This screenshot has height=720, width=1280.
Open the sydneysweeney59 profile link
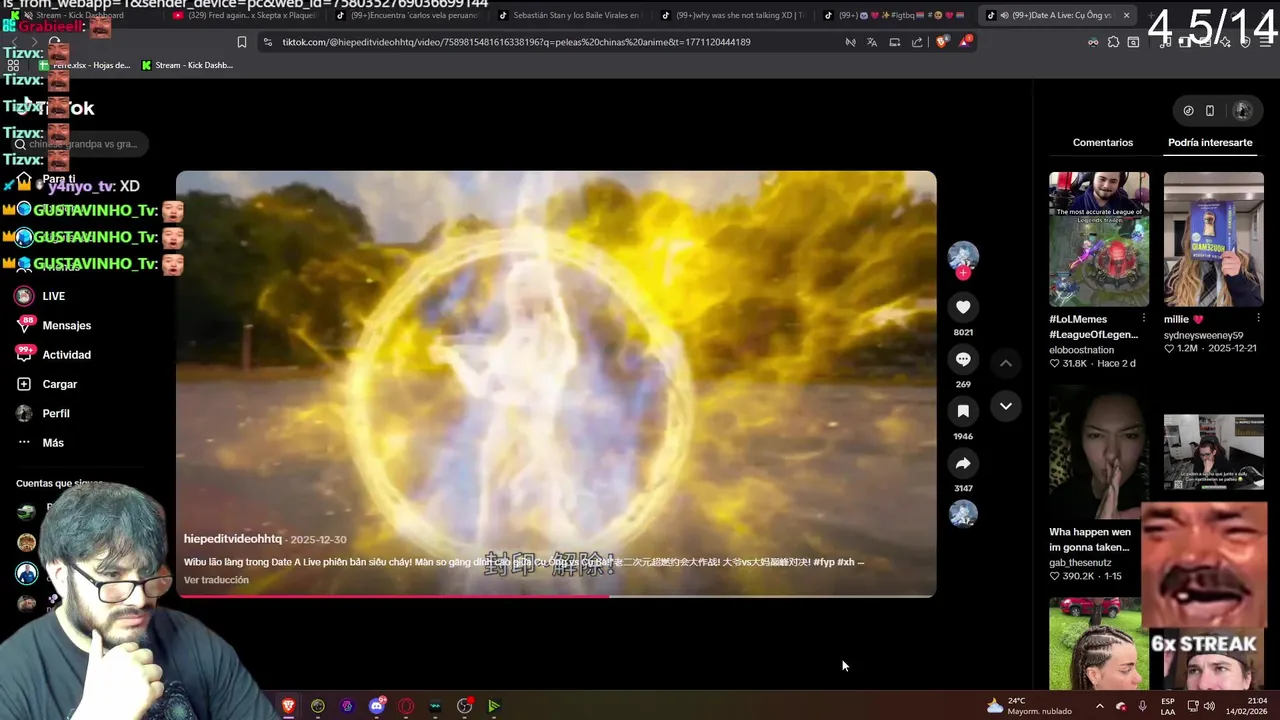[1203, 336]
